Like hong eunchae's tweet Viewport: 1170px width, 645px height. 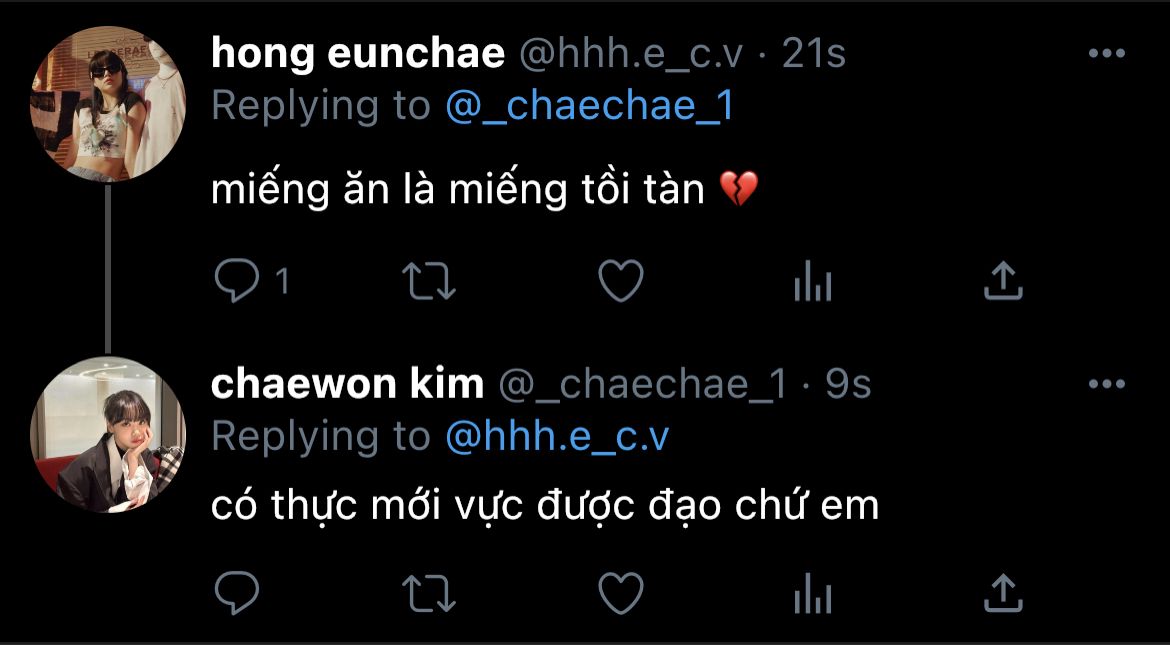pos(621,281)
